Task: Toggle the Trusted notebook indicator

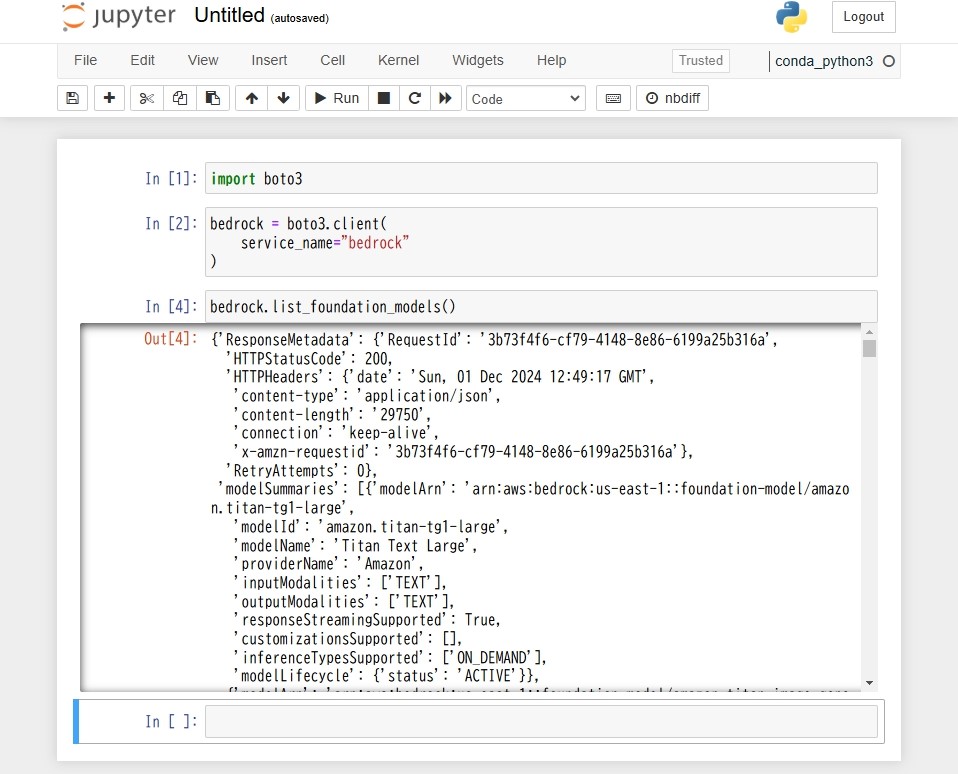Action: [x=700, y=60]
